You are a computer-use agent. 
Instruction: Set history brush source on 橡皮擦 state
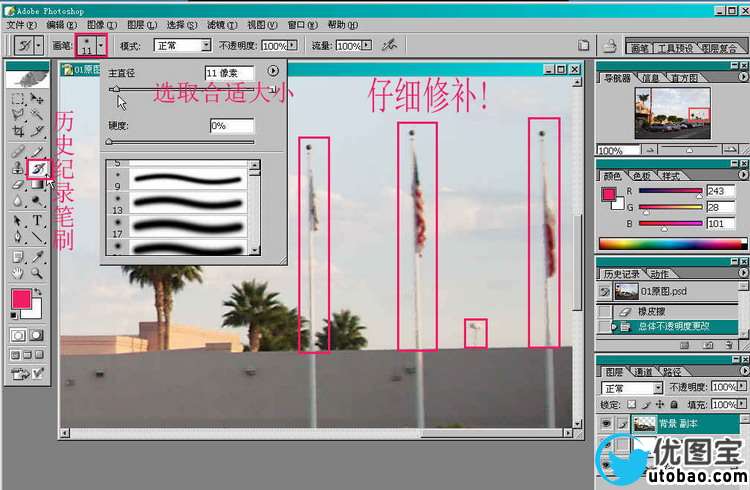(x=605, y=312)
